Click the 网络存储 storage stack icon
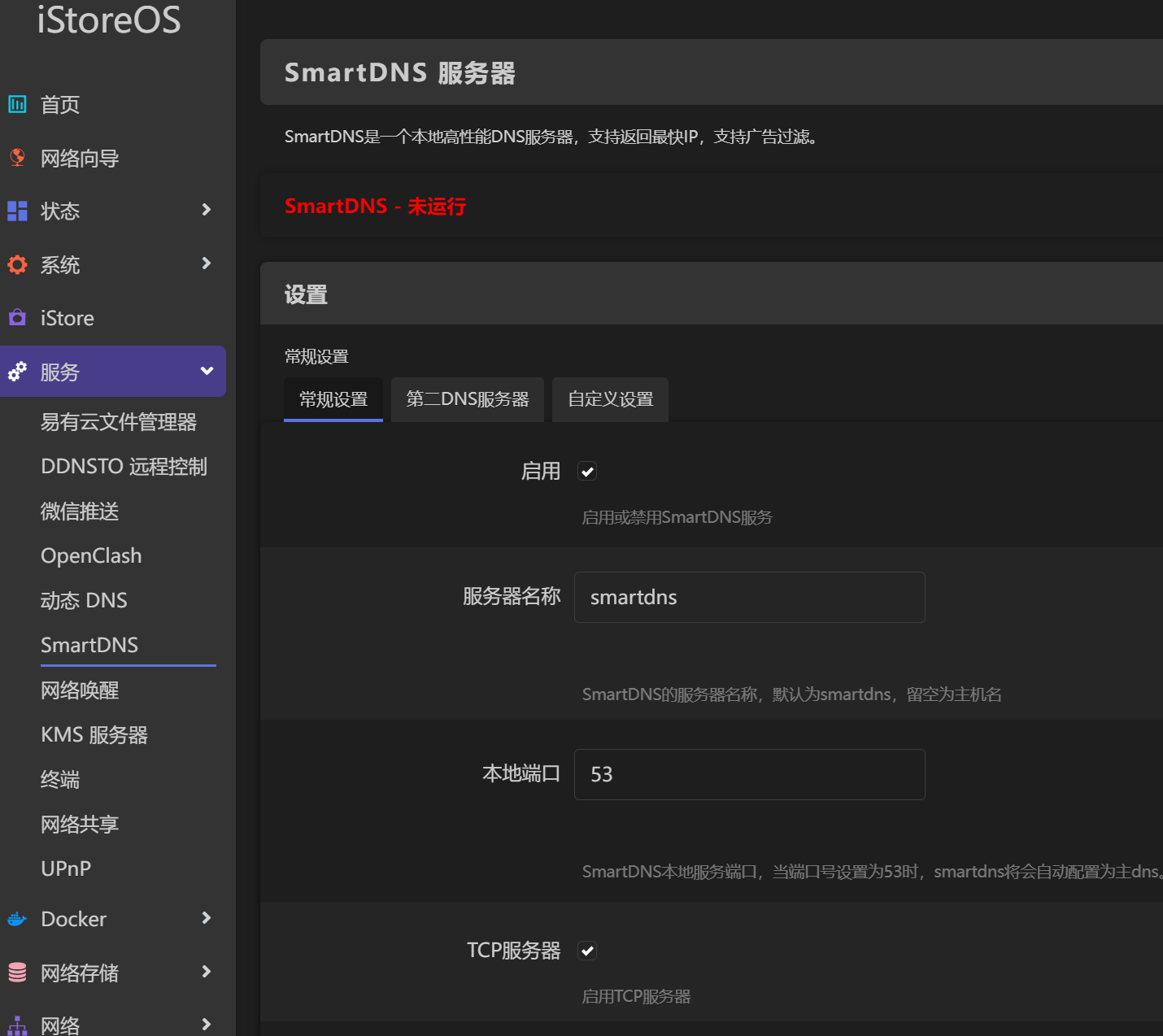The image size is (1163, 1036). tap(17, 972)
